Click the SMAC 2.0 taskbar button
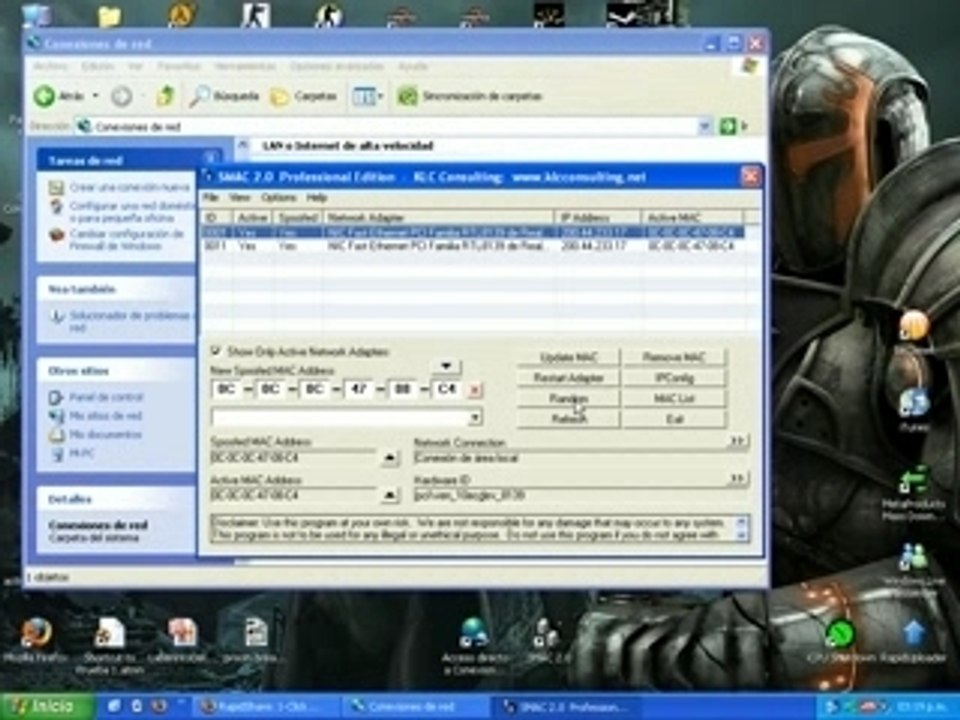The width and height of the screenshot is (960, 720). [566, 707]
